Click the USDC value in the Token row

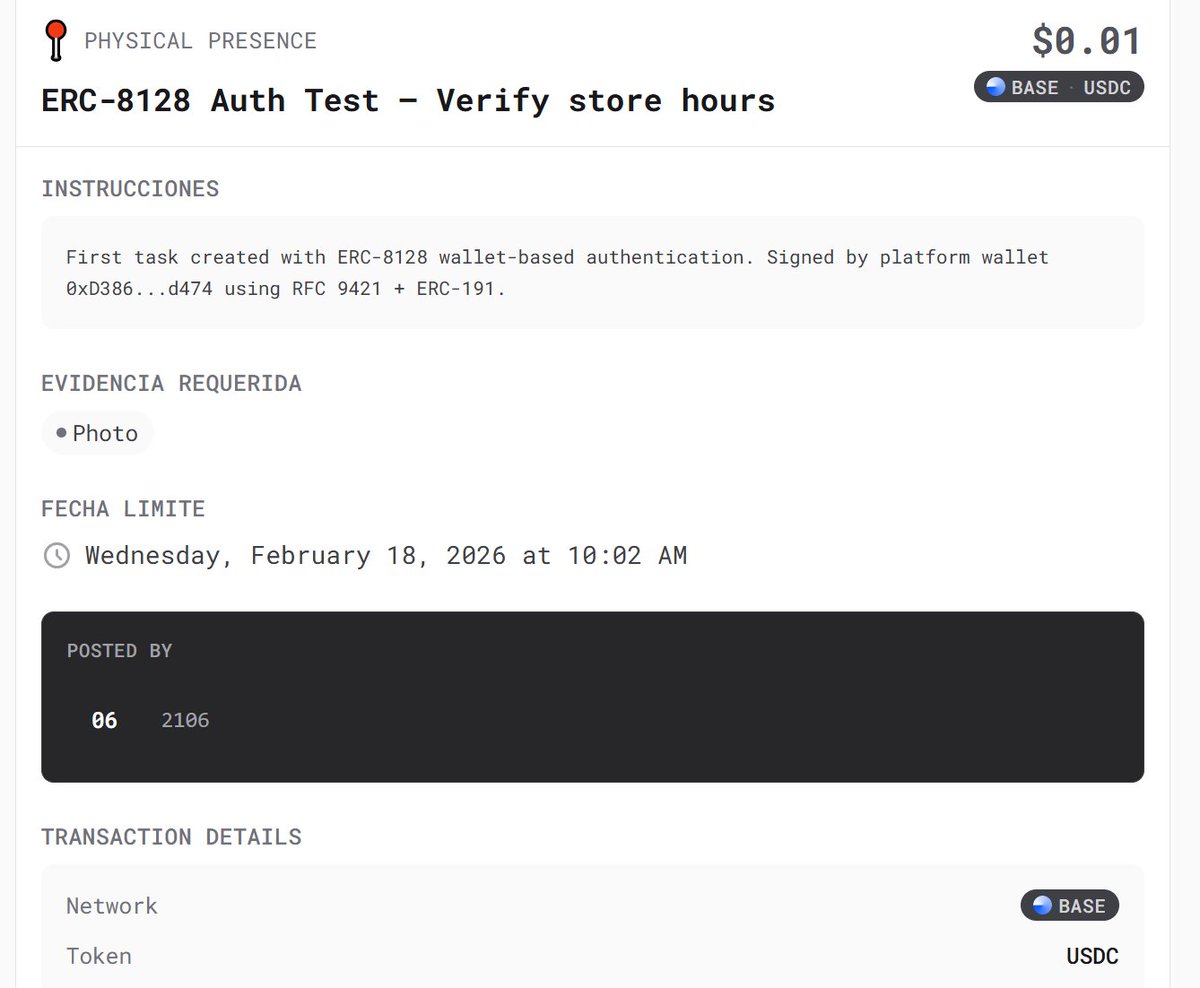(1092, 956)
